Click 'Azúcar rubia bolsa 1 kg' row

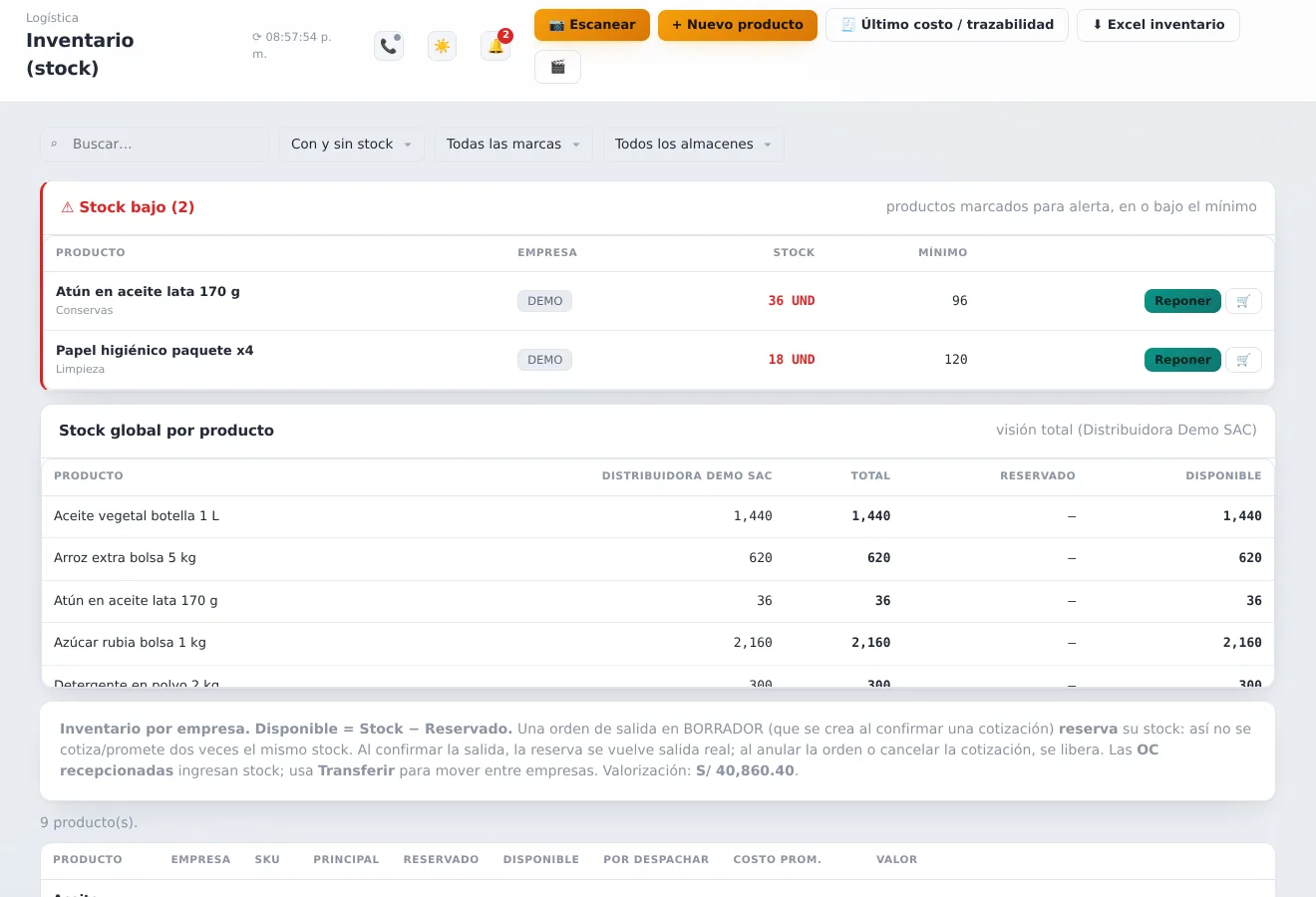[658, 644]
